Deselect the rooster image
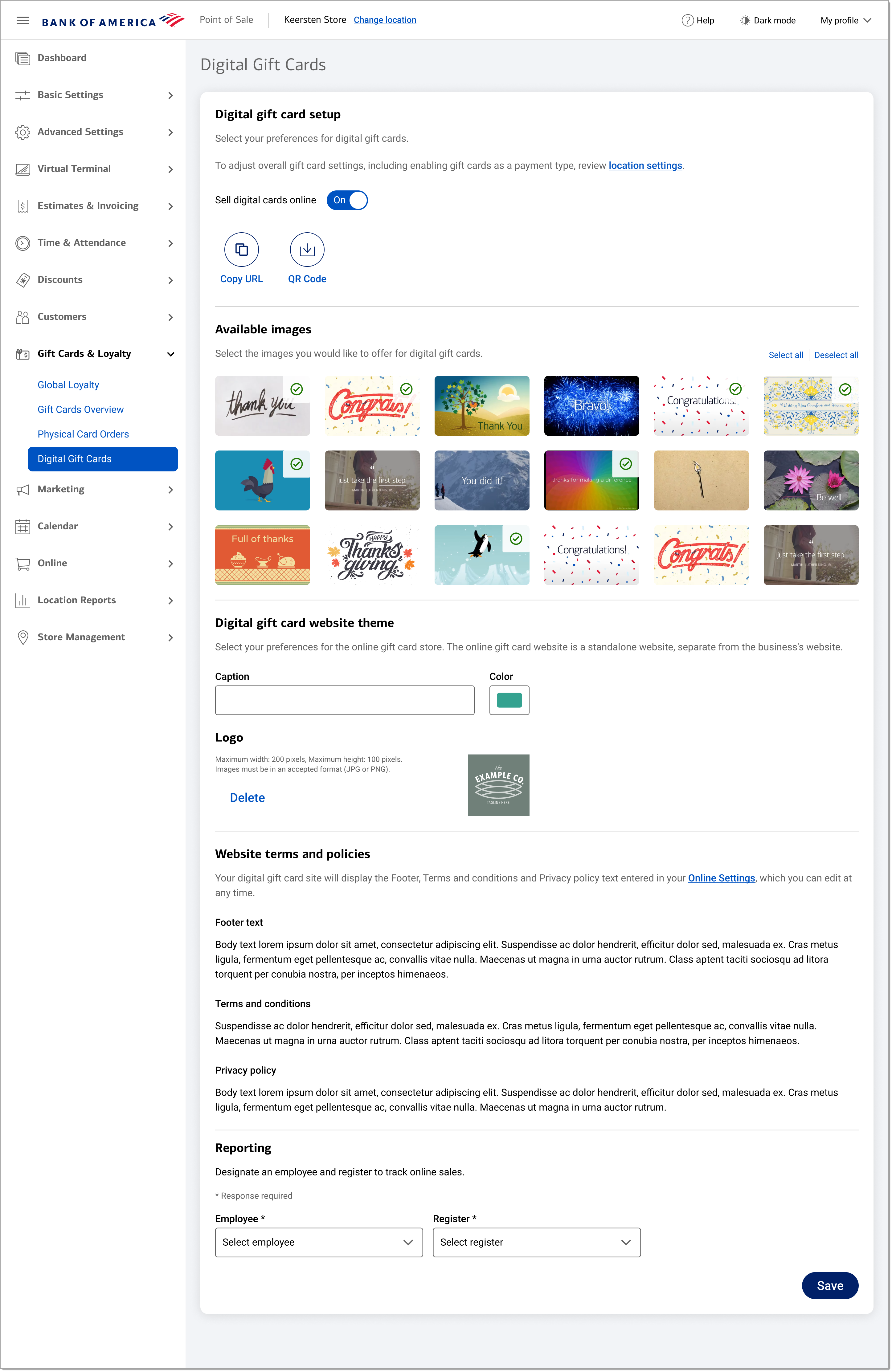892x1372 pixels. point(262,480)
